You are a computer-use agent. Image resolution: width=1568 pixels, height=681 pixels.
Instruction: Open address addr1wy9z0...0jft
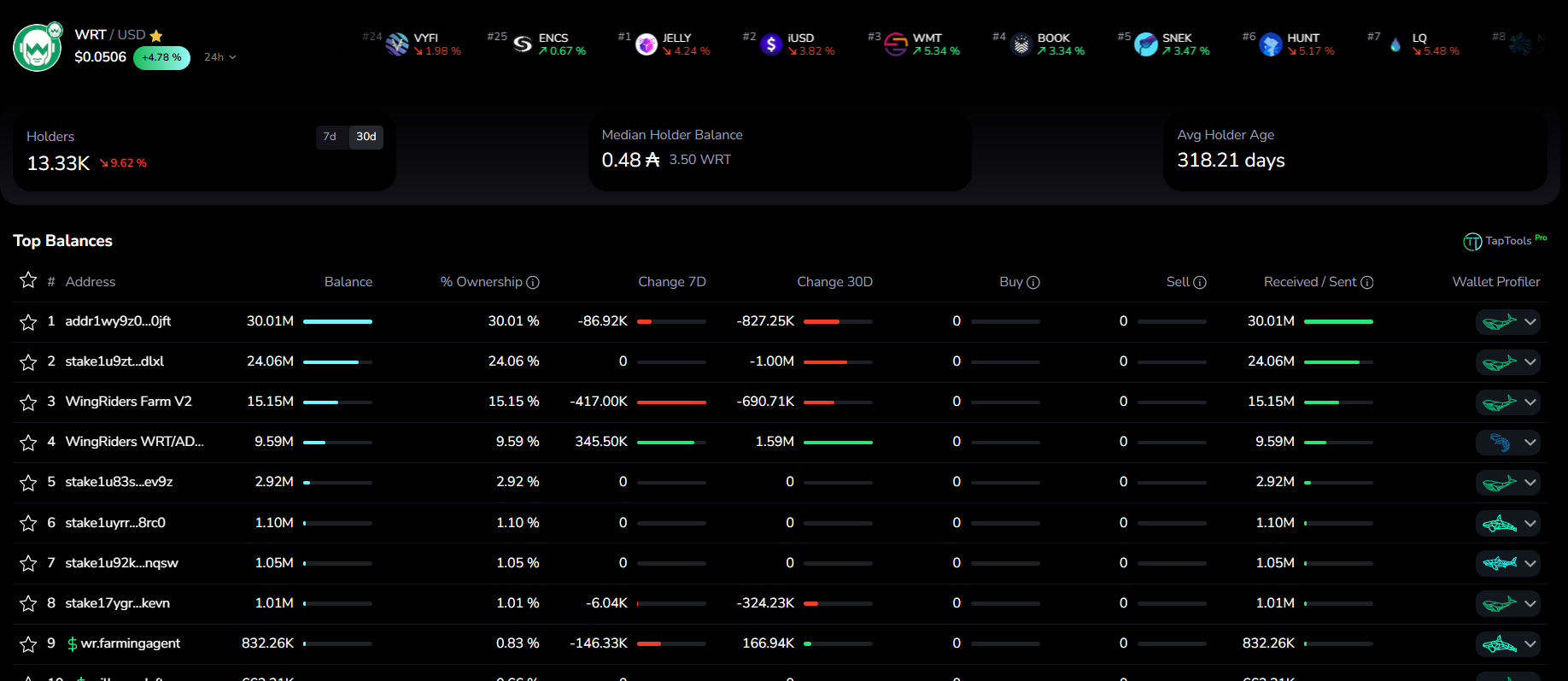(118, 321)
